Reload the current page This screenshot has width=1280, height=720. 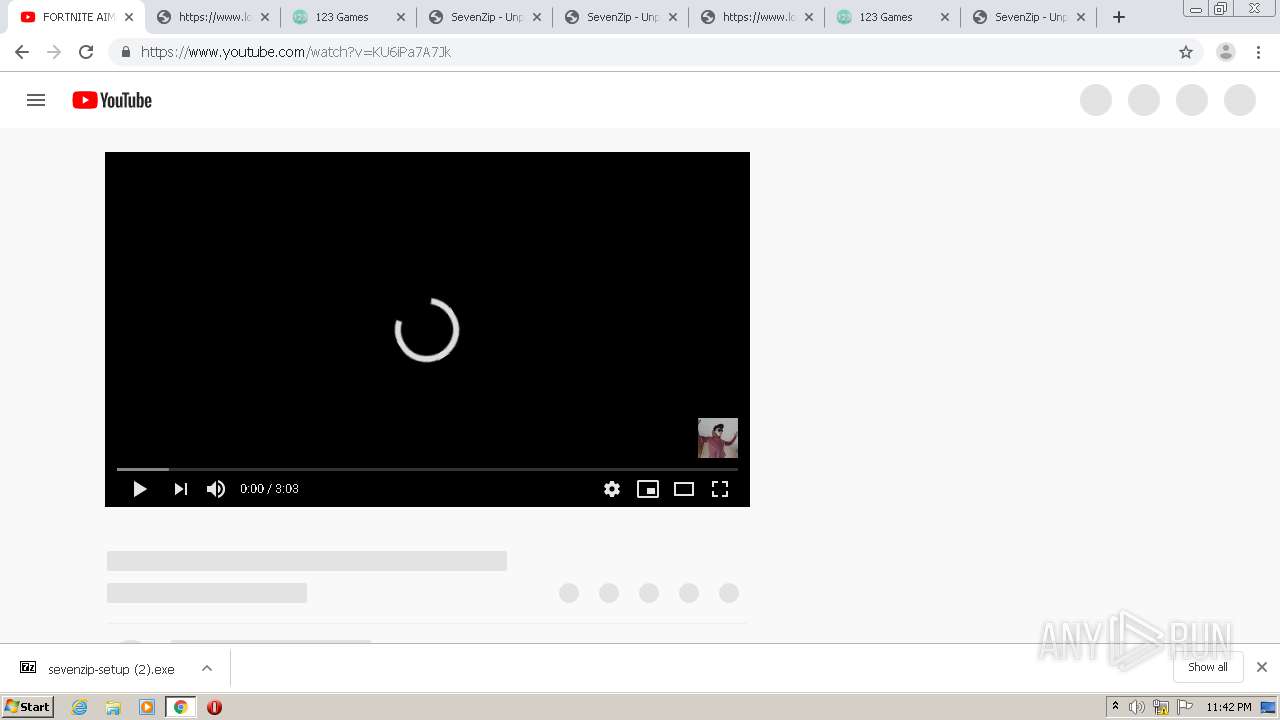86,52
